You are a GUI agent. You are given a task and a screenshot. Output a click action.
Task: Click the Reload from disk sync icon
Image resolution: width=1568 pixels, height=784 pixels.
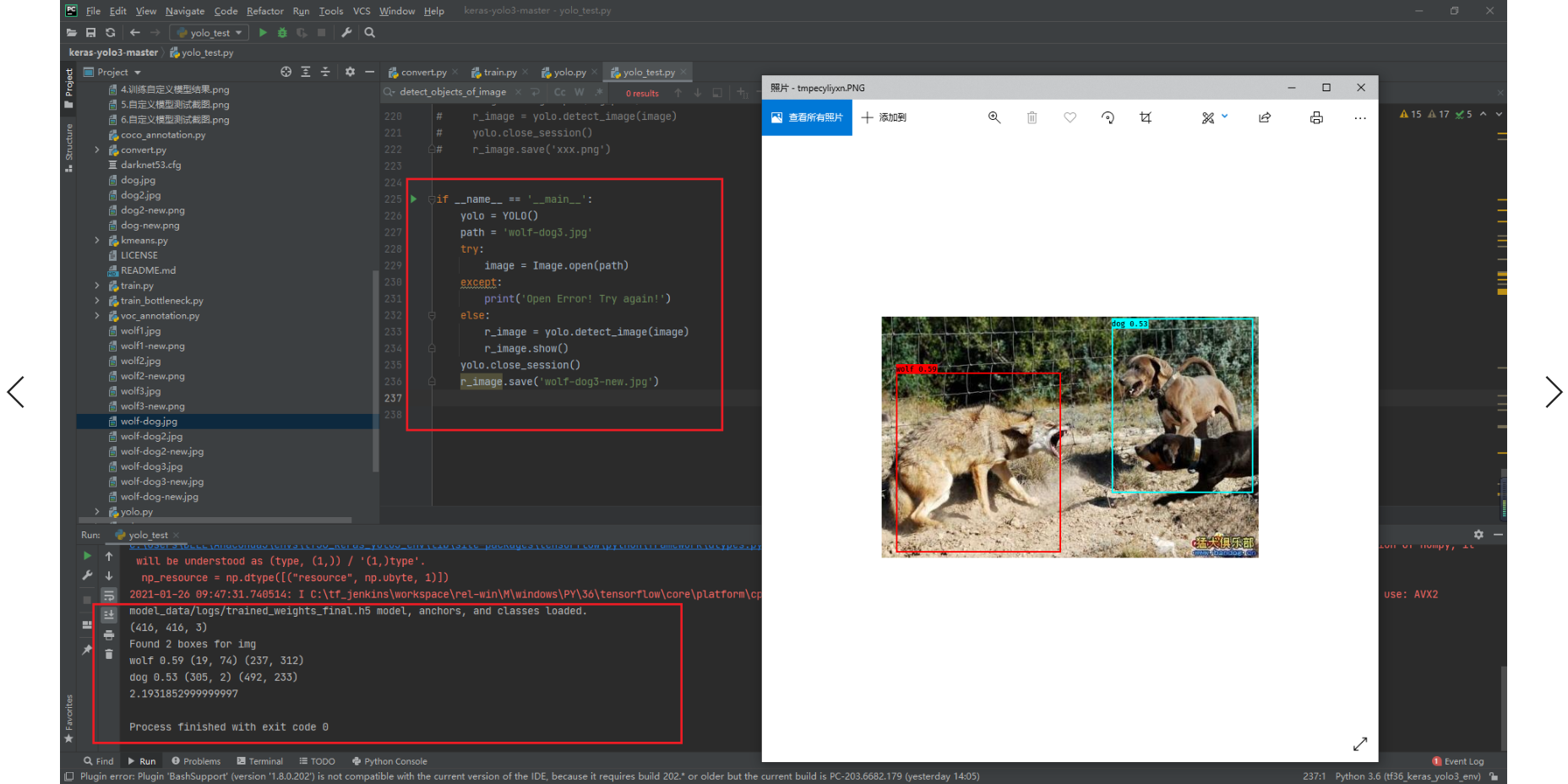click(x=111, y=33)
